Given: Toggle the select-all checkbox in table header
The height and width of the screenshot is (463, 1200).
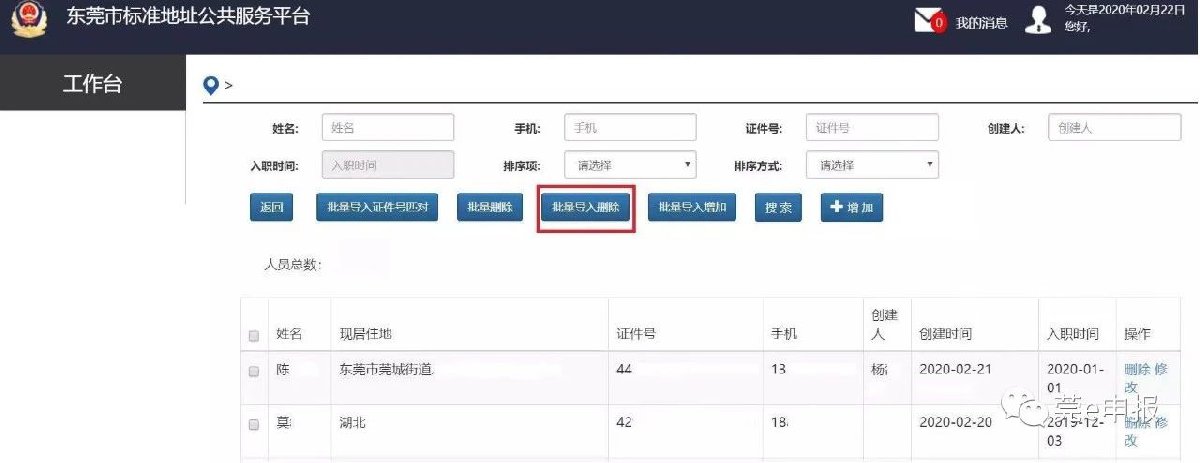Looking at the screenshot, I should [253, 335].
